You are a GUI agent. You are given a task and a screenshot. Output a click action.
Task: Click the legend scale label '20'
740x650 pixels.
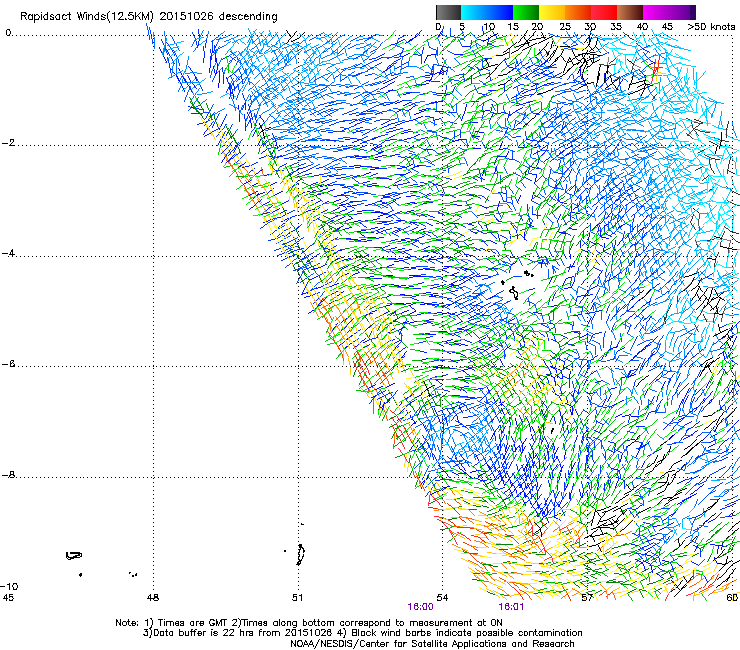(x=537, y=27)
